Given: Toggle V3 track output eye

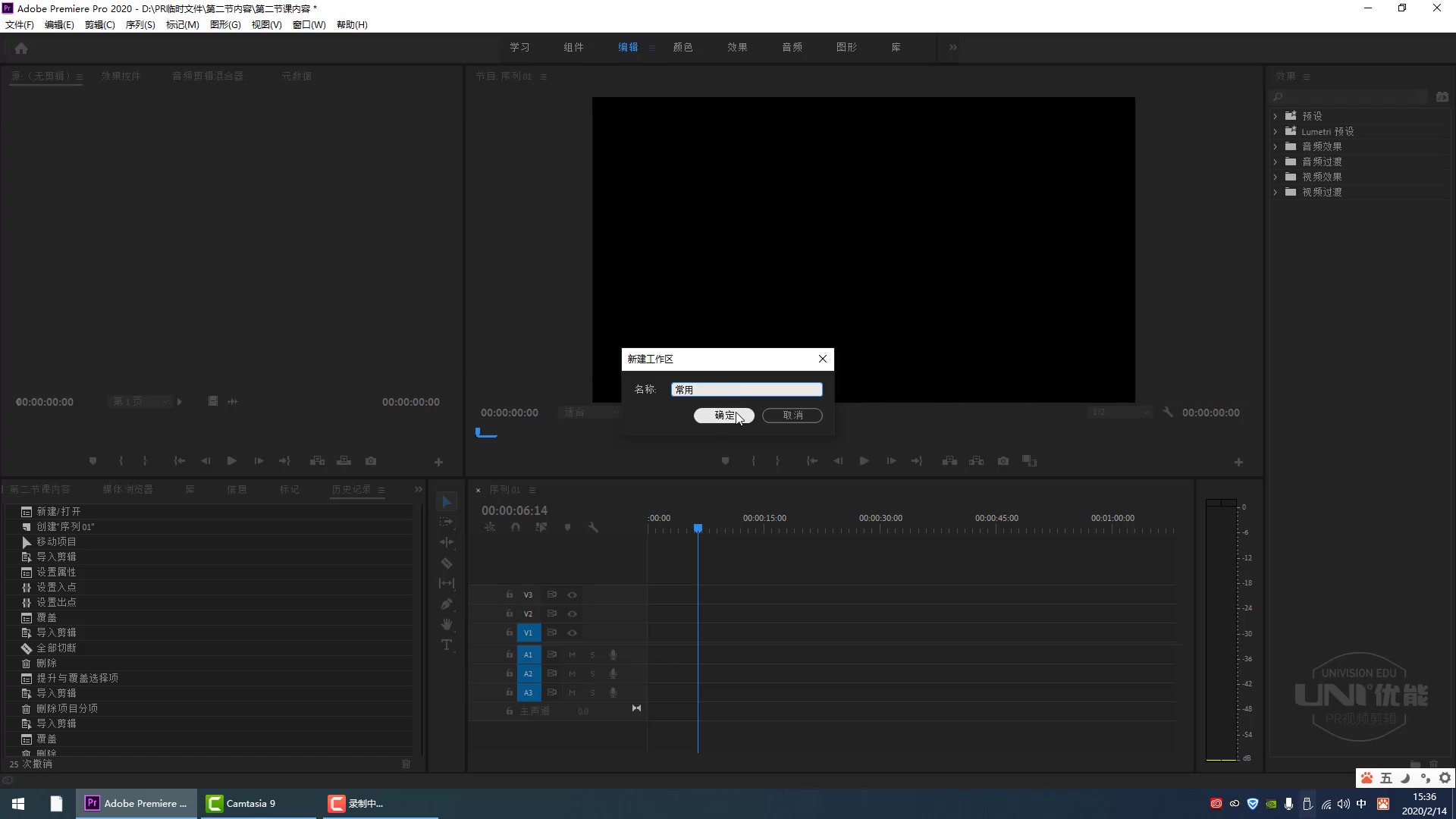Looking at the screenshot, I should pos(573,595).
